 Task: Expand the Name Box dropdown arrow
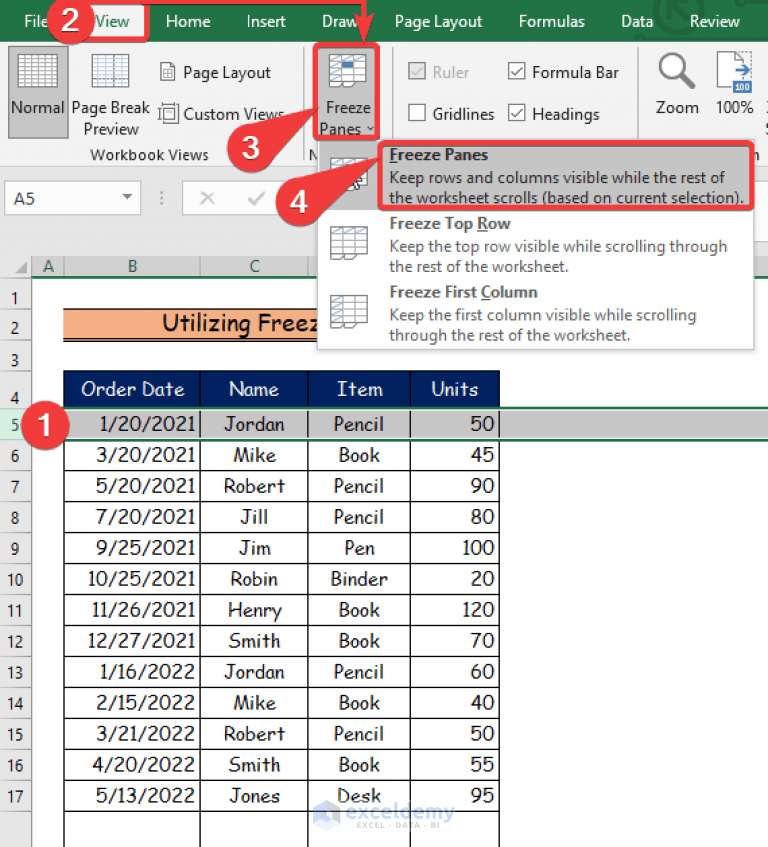(x=127, y=197)
